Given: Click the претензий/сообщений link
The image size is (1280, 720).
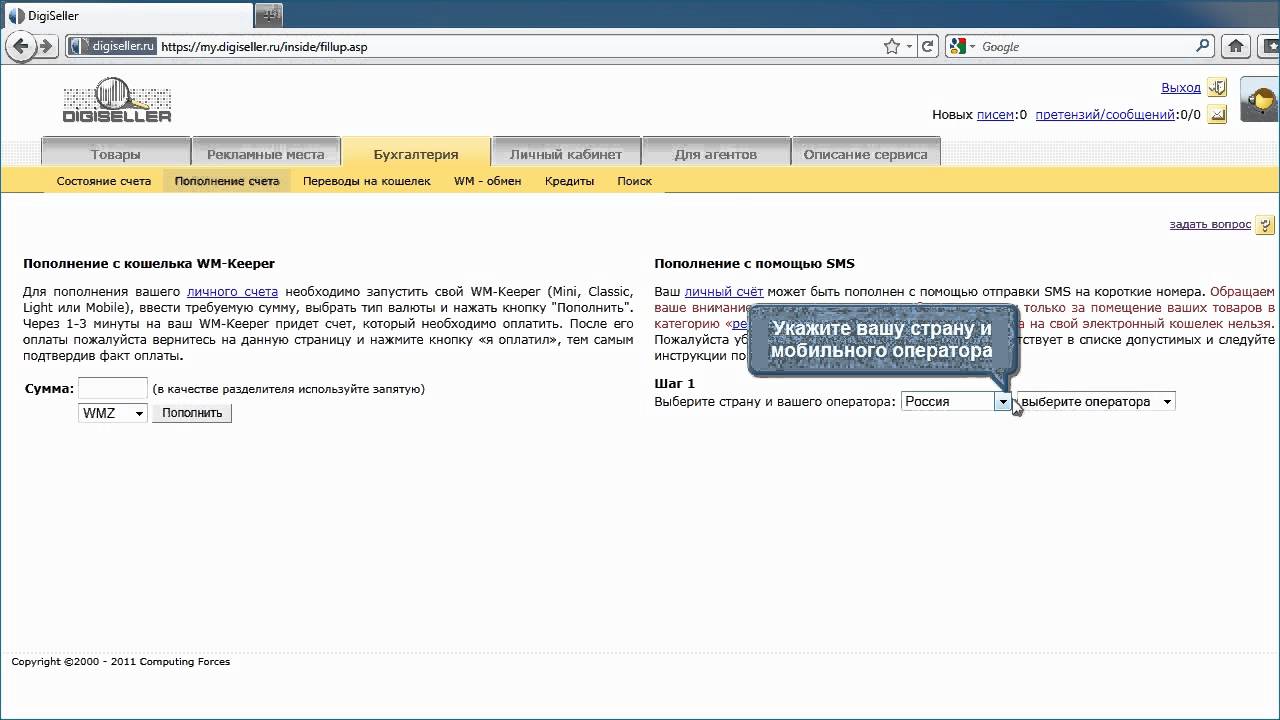Looking at the screenshot, I should tap(1105, 115).
